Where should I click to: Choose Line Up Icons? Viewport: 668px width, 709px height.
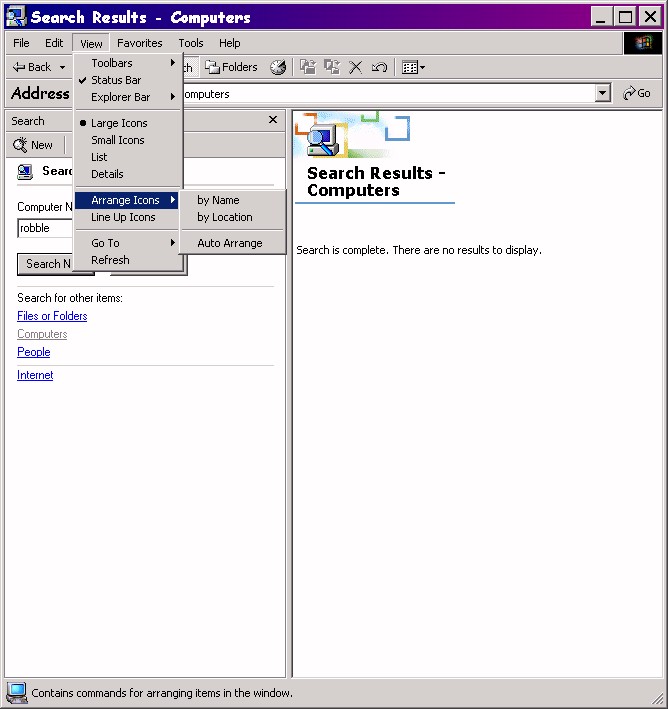128,217
